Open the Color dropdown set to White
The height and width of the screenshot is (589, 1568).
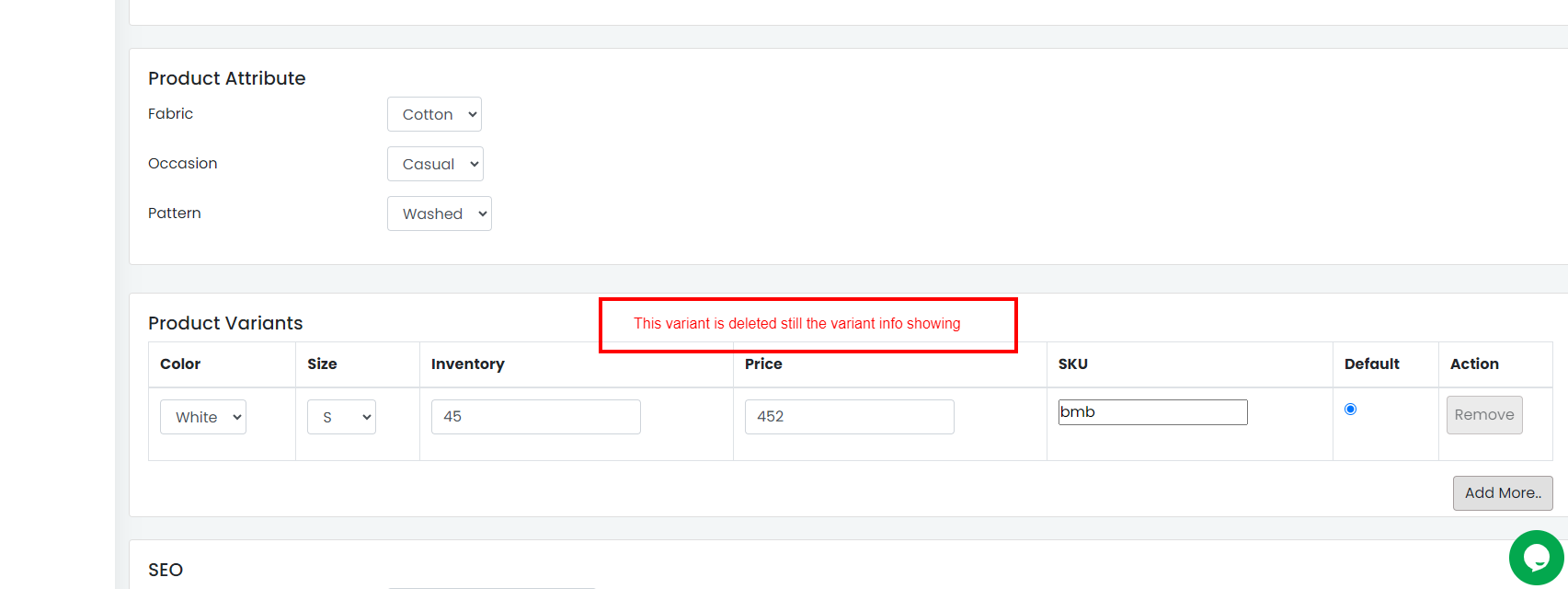[x=203, y=417]
